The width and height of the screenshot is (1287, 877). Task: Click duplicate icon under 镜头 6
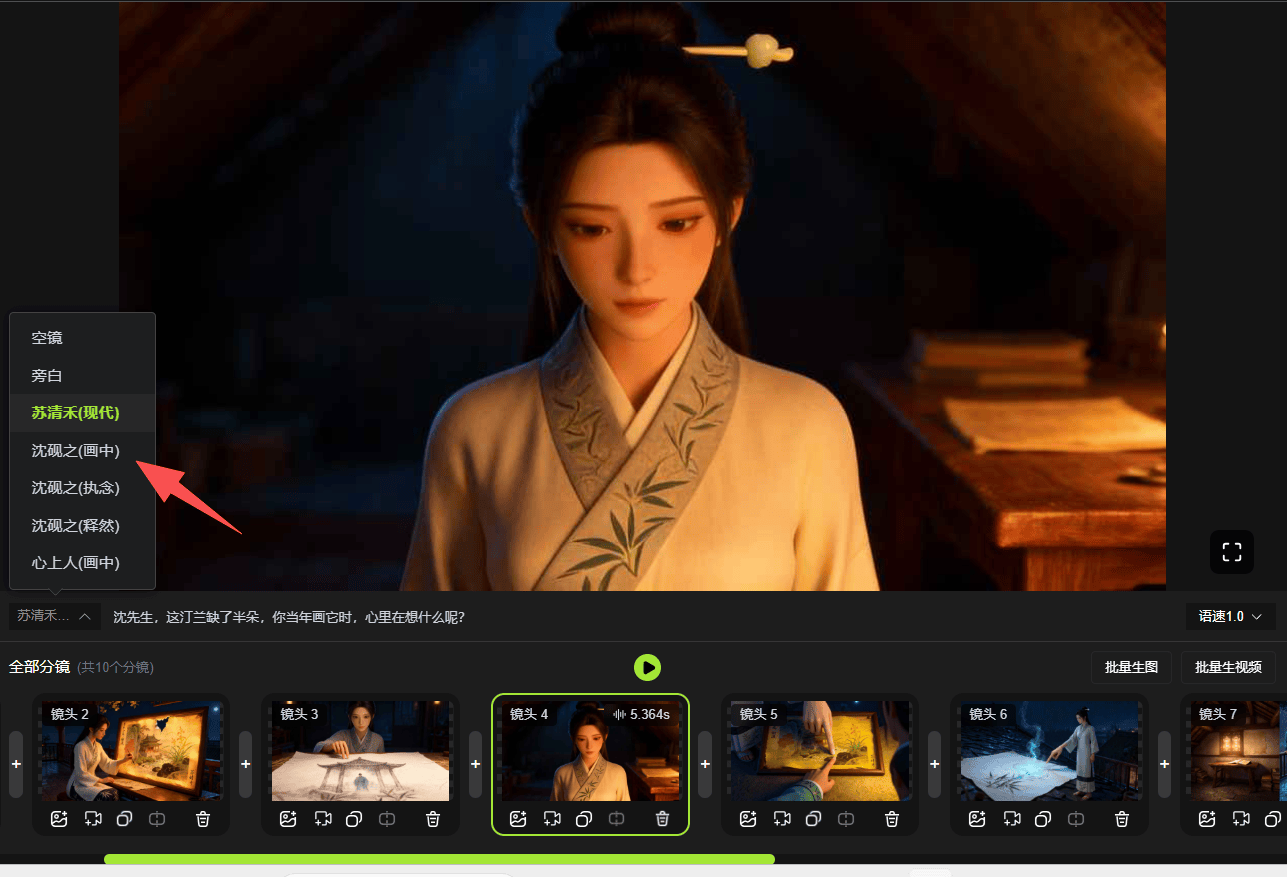1042,819
